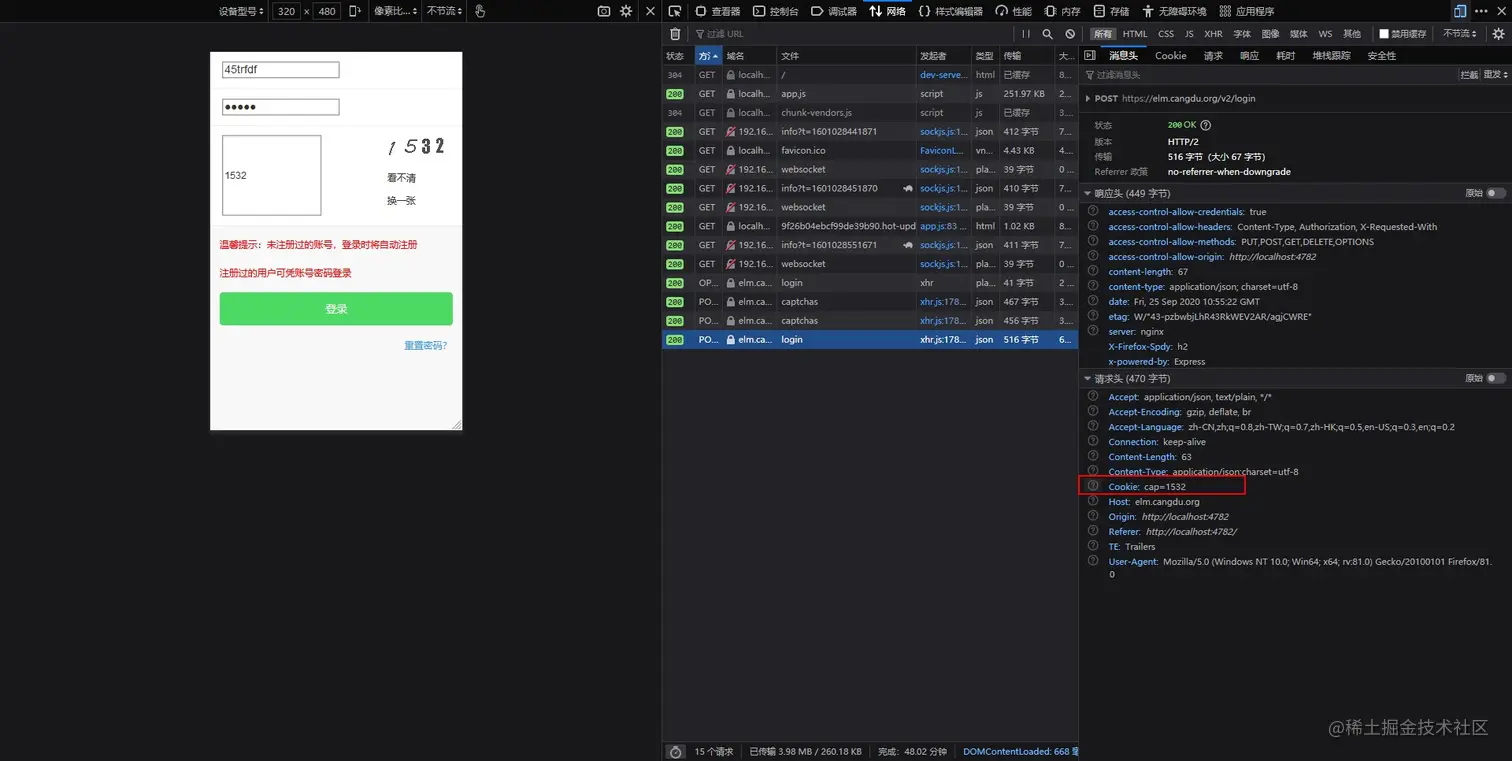Open dev-server initiator link in first row

[943, 75]
